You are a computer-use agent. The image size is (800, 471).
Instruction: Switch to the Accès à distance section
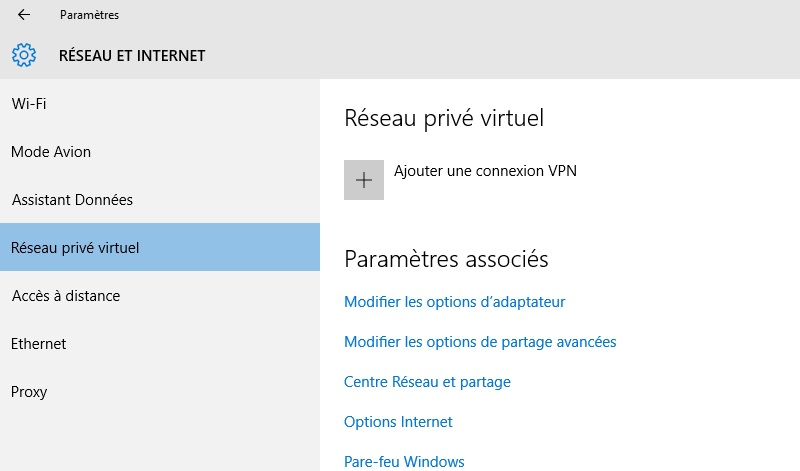[x=160, y=295]
